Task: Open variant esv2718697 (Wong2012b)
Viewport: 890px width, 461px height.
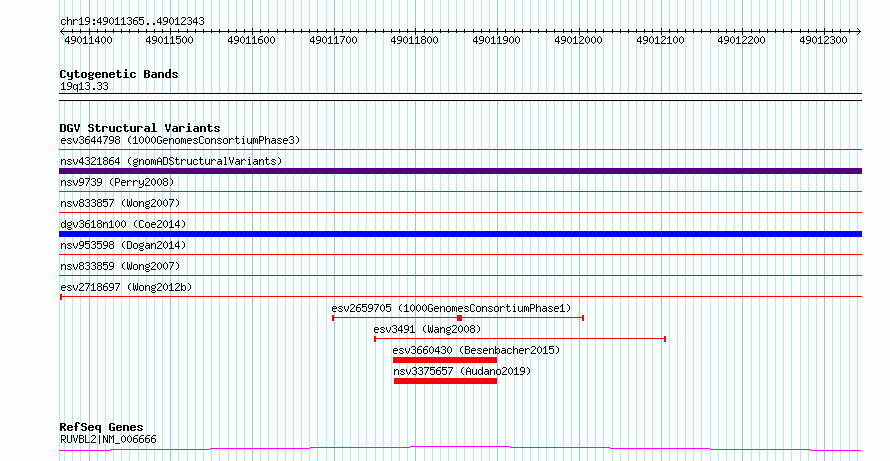Action: tap(126, 287)
